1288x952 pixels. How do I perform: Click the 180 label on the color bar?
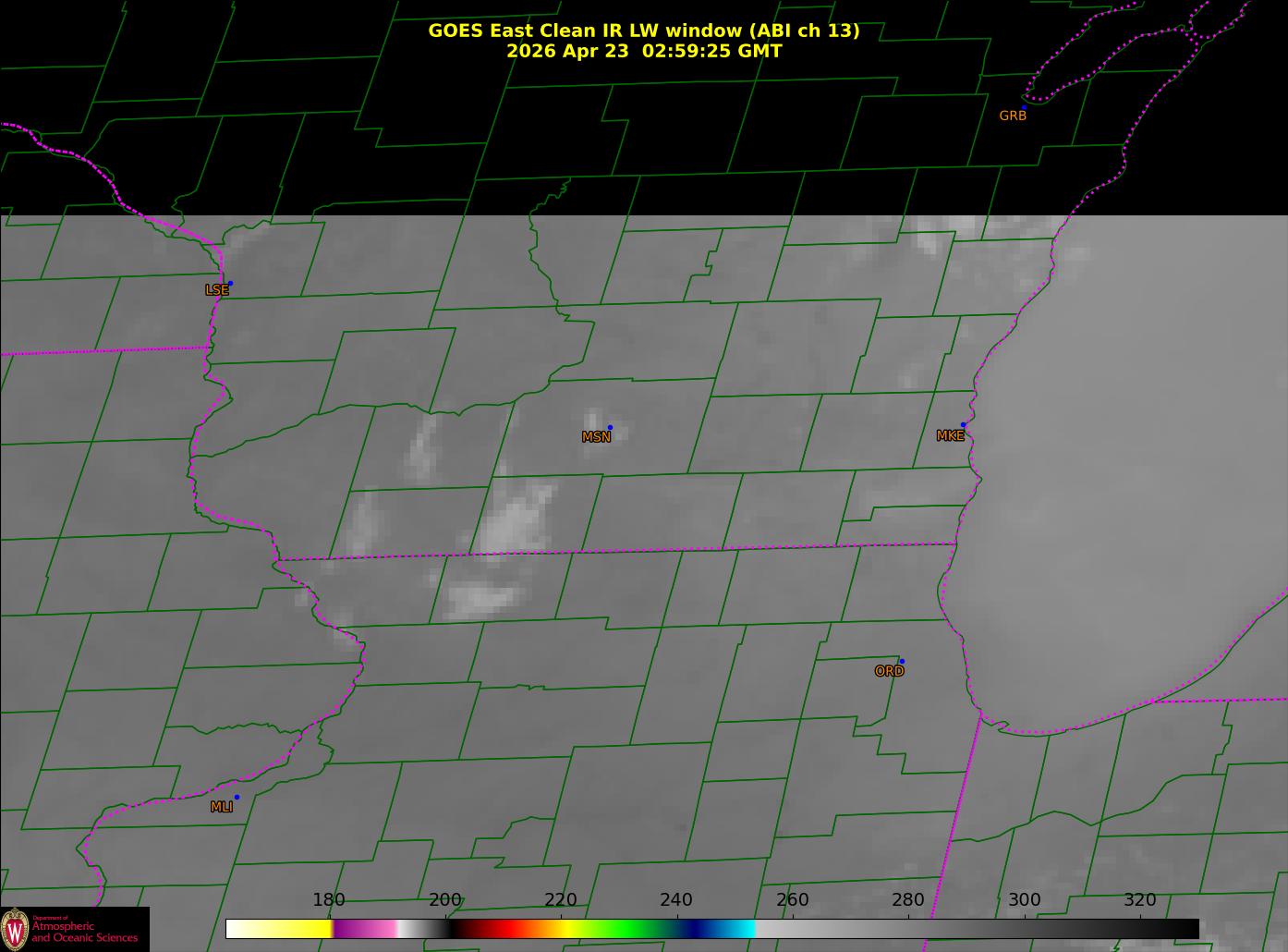tap(329, 900)
